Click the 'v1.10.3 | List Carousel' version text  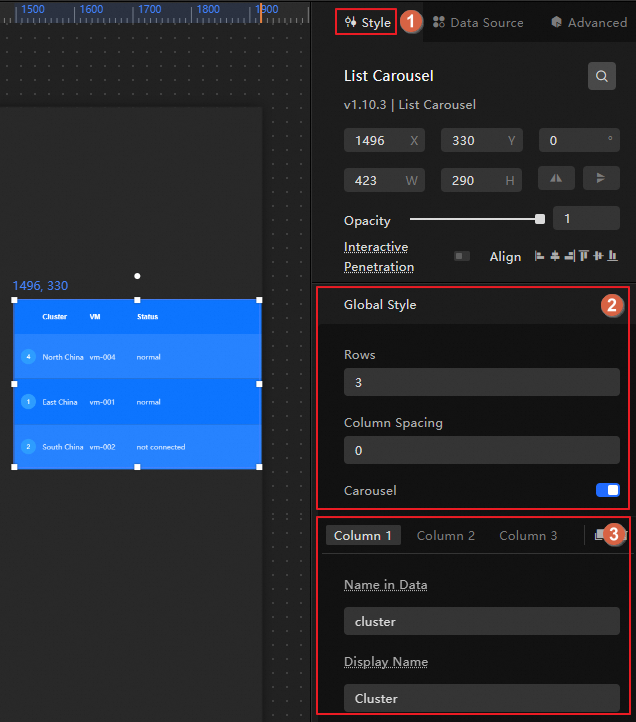[x=410, y=105]
